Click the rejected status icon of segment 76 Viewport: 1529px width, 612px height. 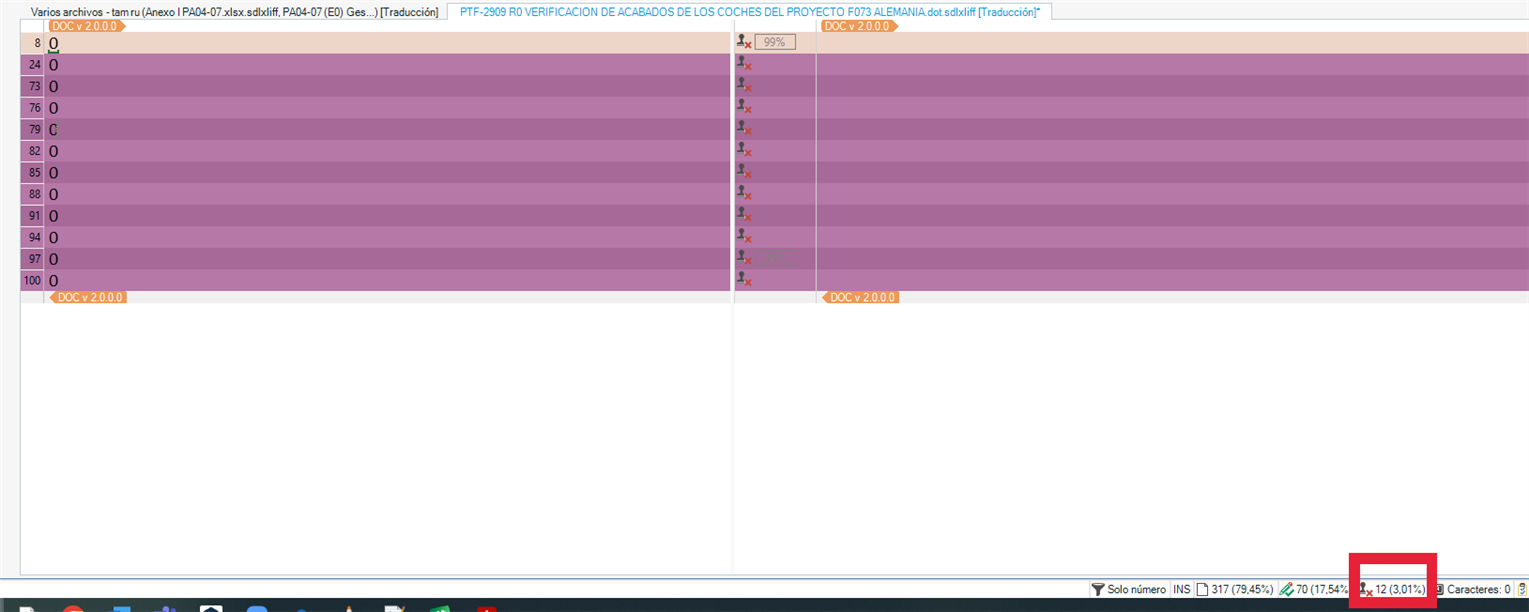point(744,107)
